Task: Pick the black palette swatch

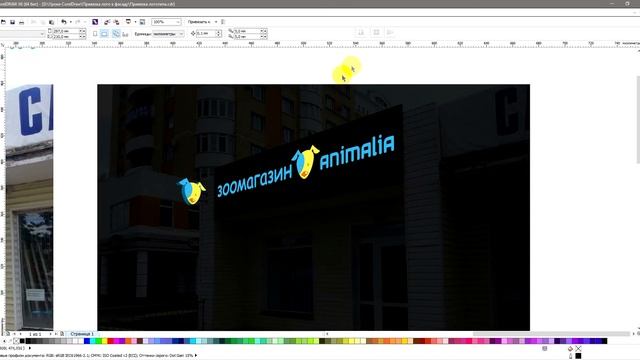Action: click(22, 341)
